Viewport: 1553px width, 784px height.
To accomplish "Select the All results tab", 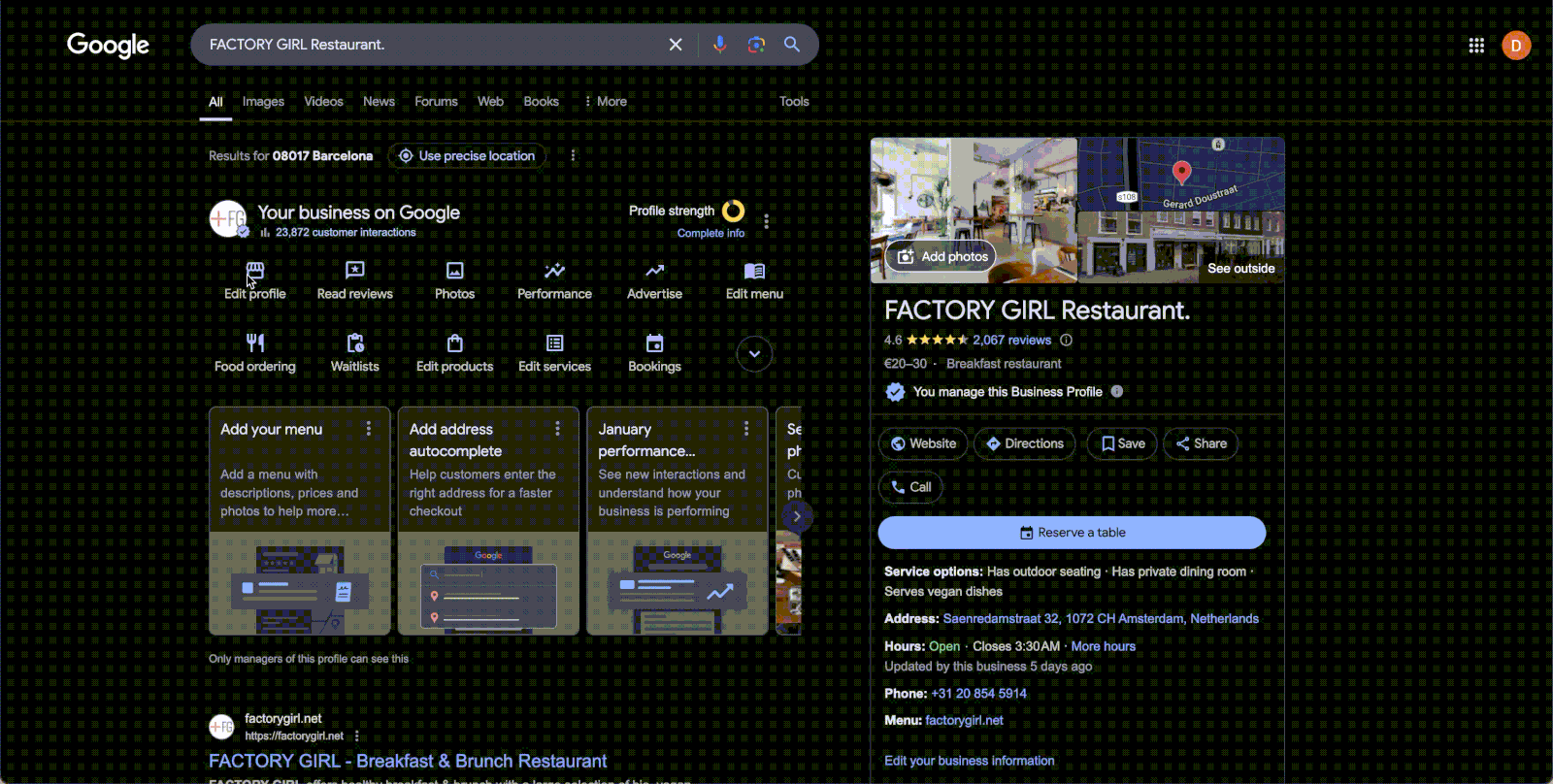I will (215, 101).
